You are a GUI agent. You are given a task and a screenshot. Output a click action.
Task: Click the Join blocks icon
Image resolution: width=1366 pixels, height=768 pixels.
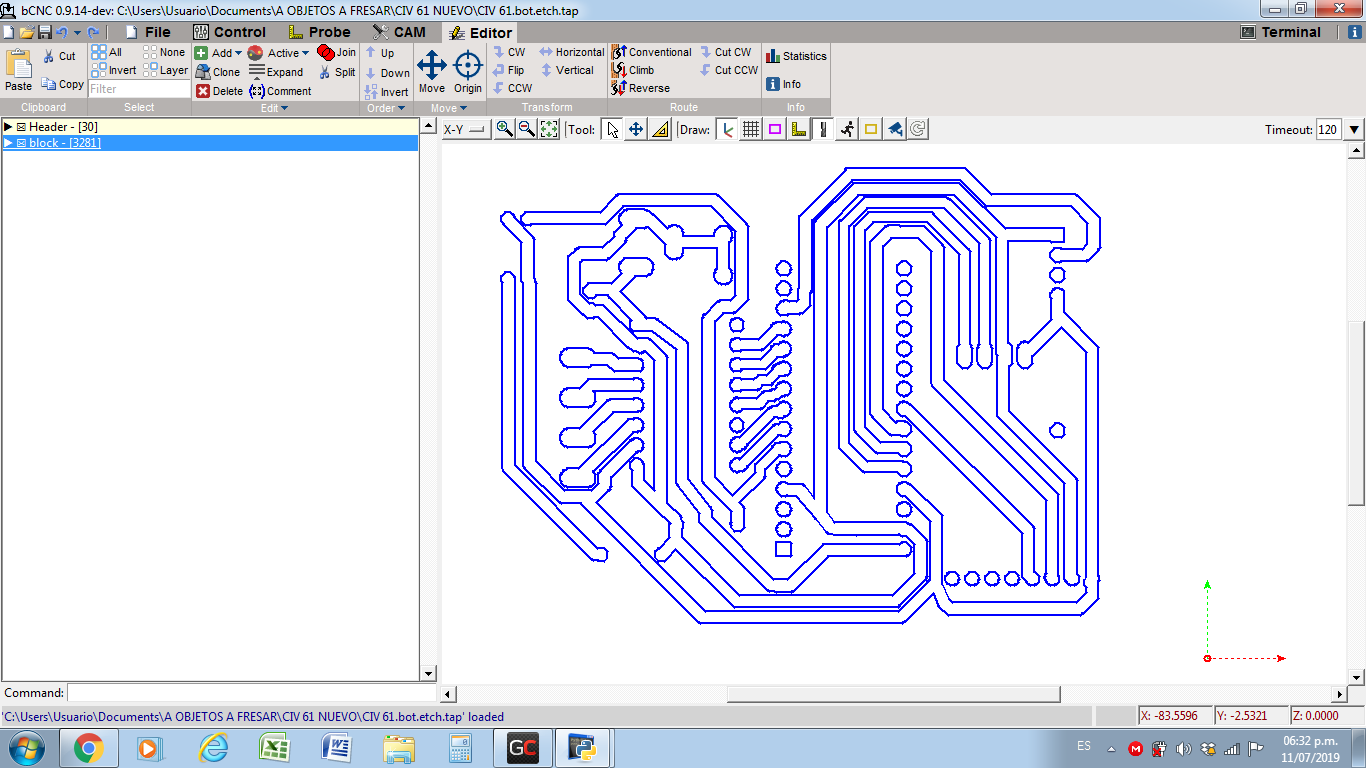(x=336, y=52)
